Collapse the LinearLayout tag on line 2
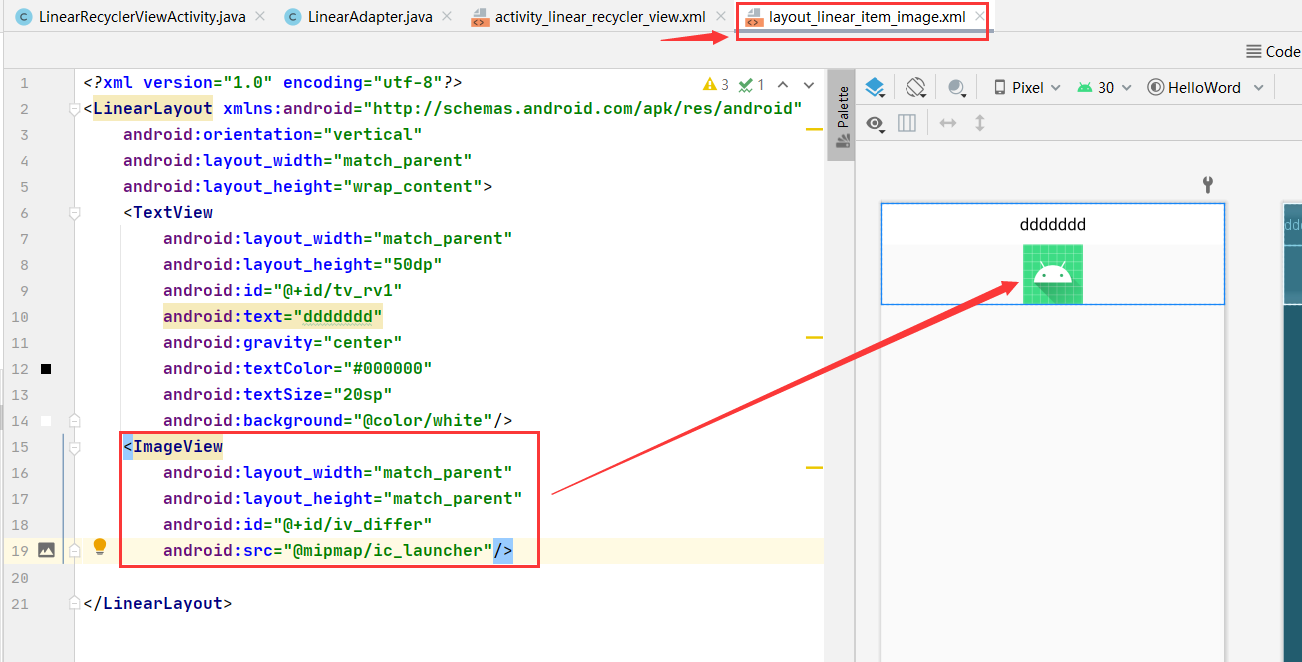1302x662 pixels. click(x=74, y=109)
